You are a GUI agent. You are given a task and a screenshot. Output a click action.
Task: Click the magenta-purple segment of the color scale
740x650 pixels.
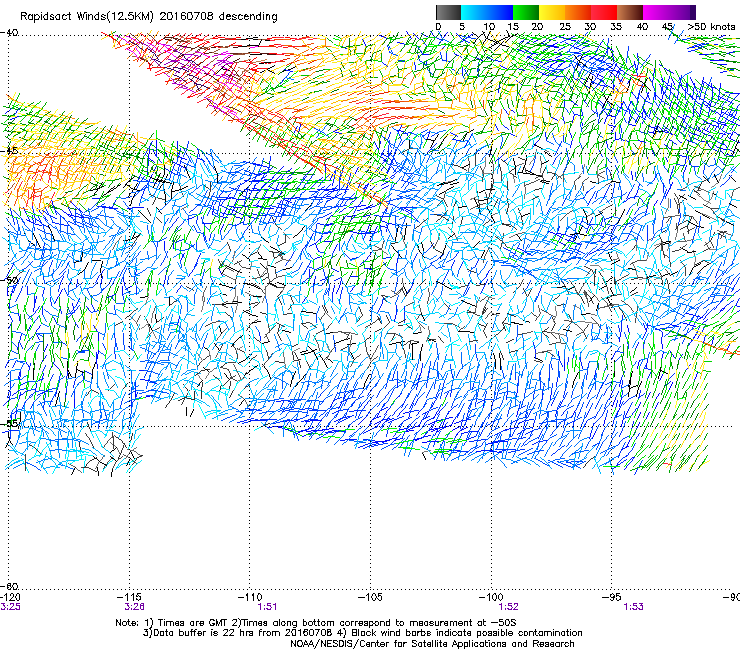(669, 12)
